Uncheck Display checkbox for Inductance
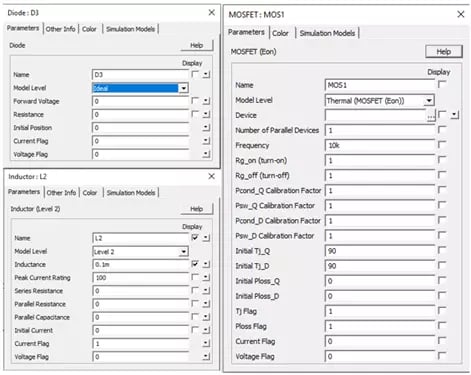471x375 pixels. click(195, 264)
